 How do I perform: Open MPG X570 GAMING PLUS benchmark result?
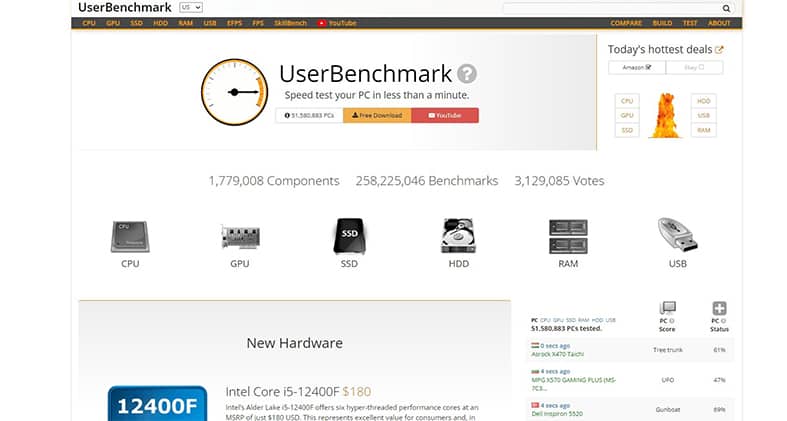[x=573, y=384]
